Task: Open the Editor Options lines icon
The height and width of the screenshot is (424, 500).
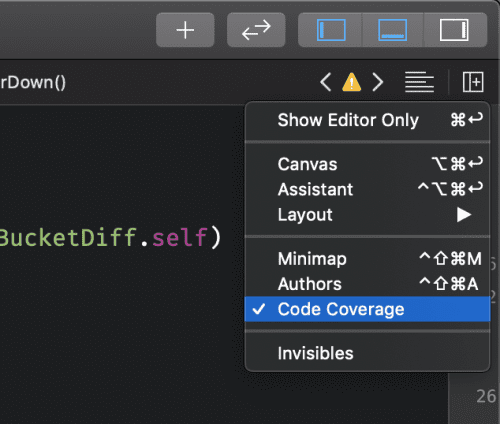Action: [x=419, y=82]
